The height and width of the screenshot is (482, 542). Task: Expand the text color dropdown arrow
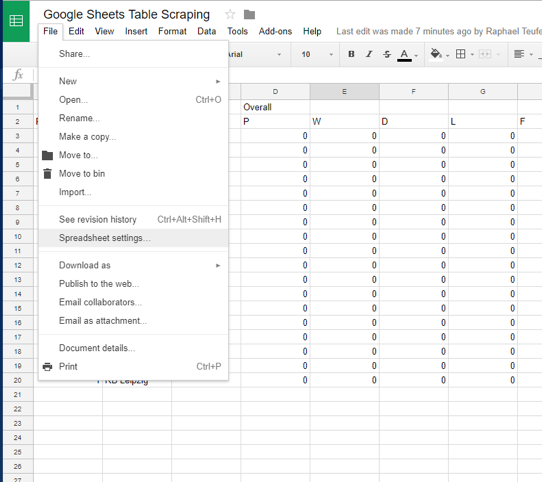pyautogui.click(x=416, y=55)
